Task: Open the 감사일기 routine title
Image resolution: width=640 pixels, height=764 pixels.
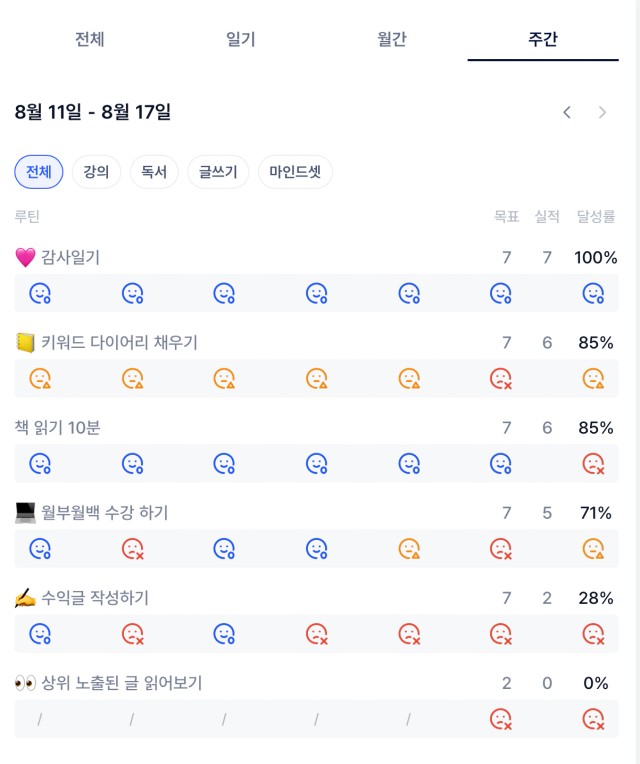Action: point(70,257)
